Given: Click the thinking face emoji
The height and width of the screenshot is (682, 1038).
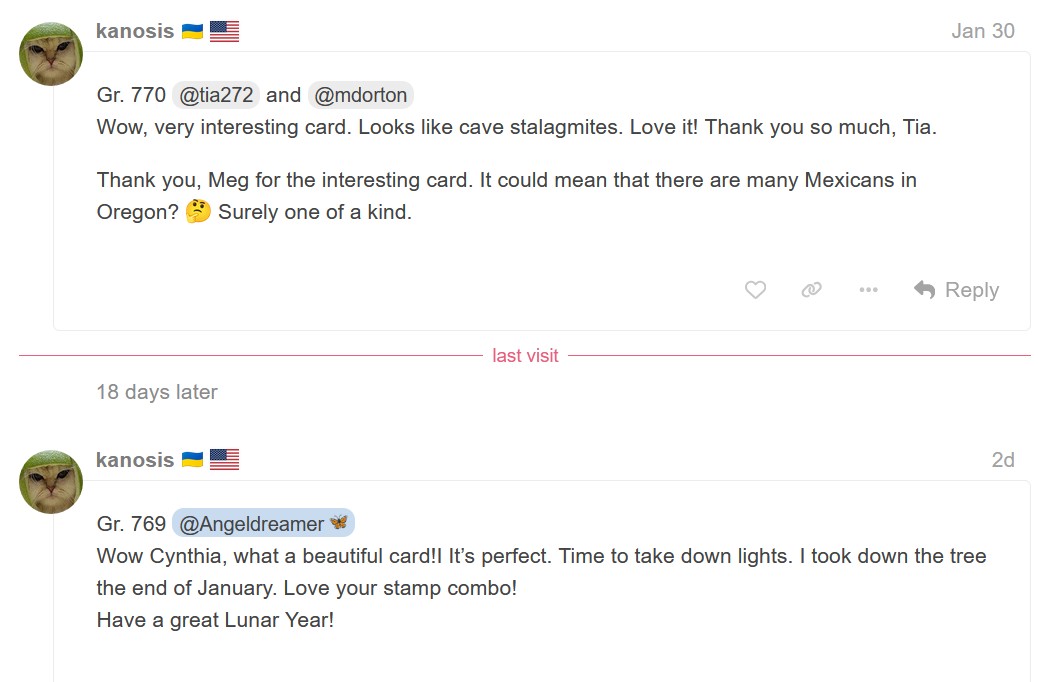Looking at the screenshot, I should (198, 211).
